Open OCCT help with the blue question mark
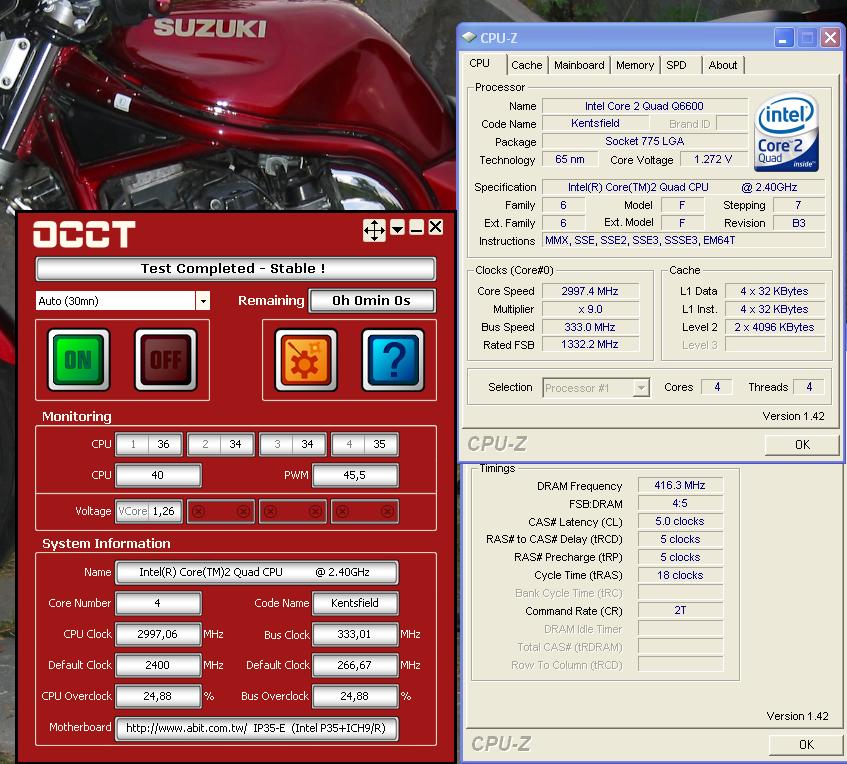This screenshot has width=847, height=764. coord(393,360)
